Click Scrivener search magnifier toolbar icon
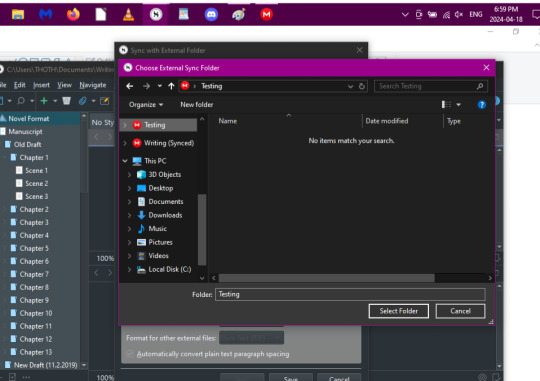Screen dimensions: 540x381 pos(21,101)
